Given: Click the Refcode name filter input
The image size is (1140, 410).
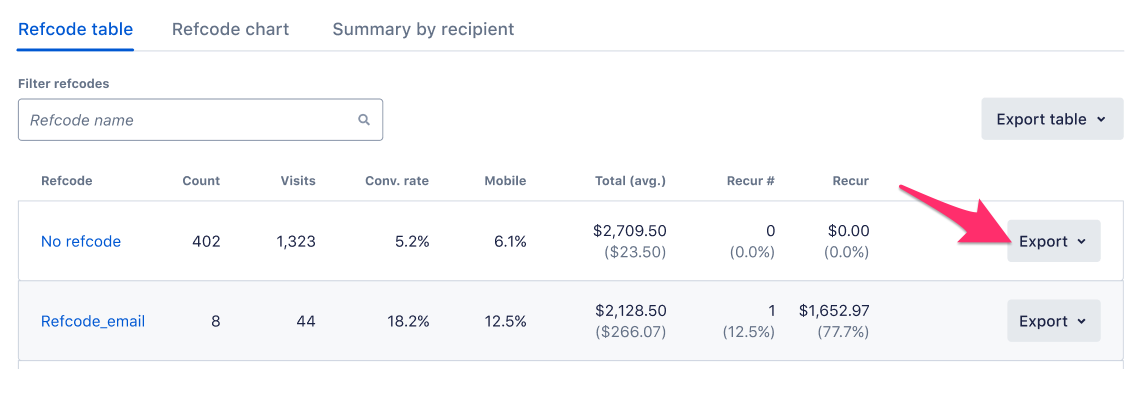Looking at the screenshot, I should (190, 120).
